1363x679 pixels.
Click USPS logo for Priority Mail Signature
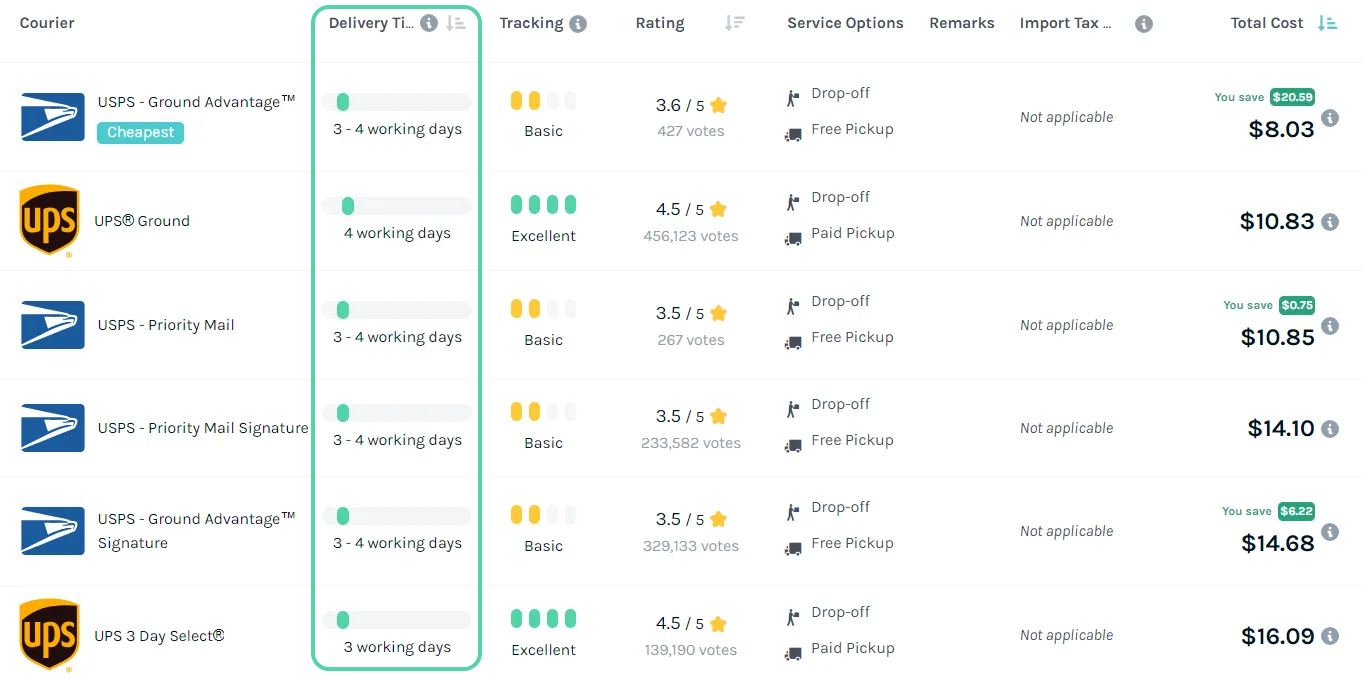click(53, 428)
